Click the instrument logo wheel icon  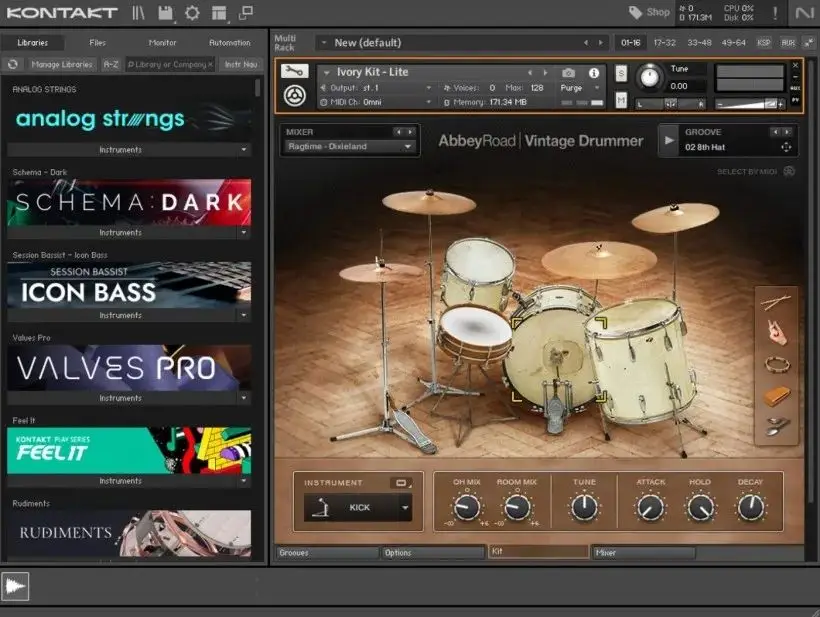(294, 96)
